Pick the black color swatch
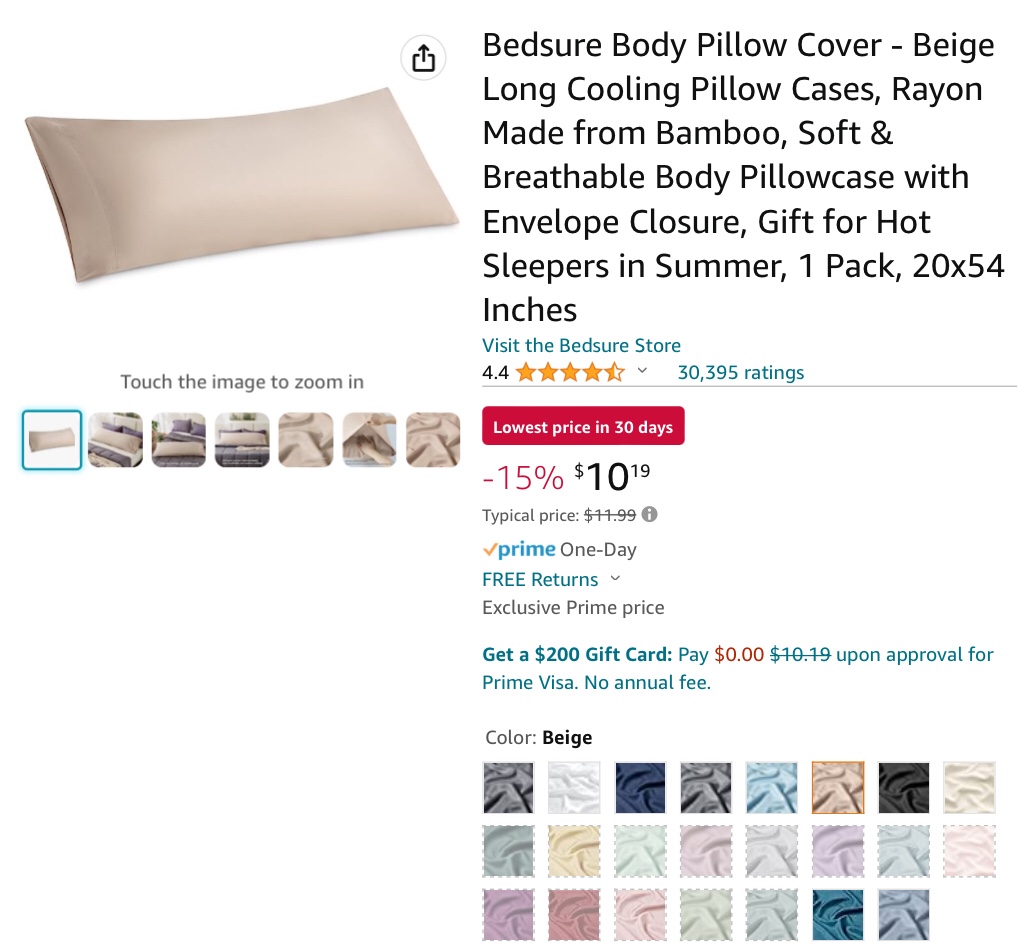This screenshot has width=1019, height=950. point(903,787)
